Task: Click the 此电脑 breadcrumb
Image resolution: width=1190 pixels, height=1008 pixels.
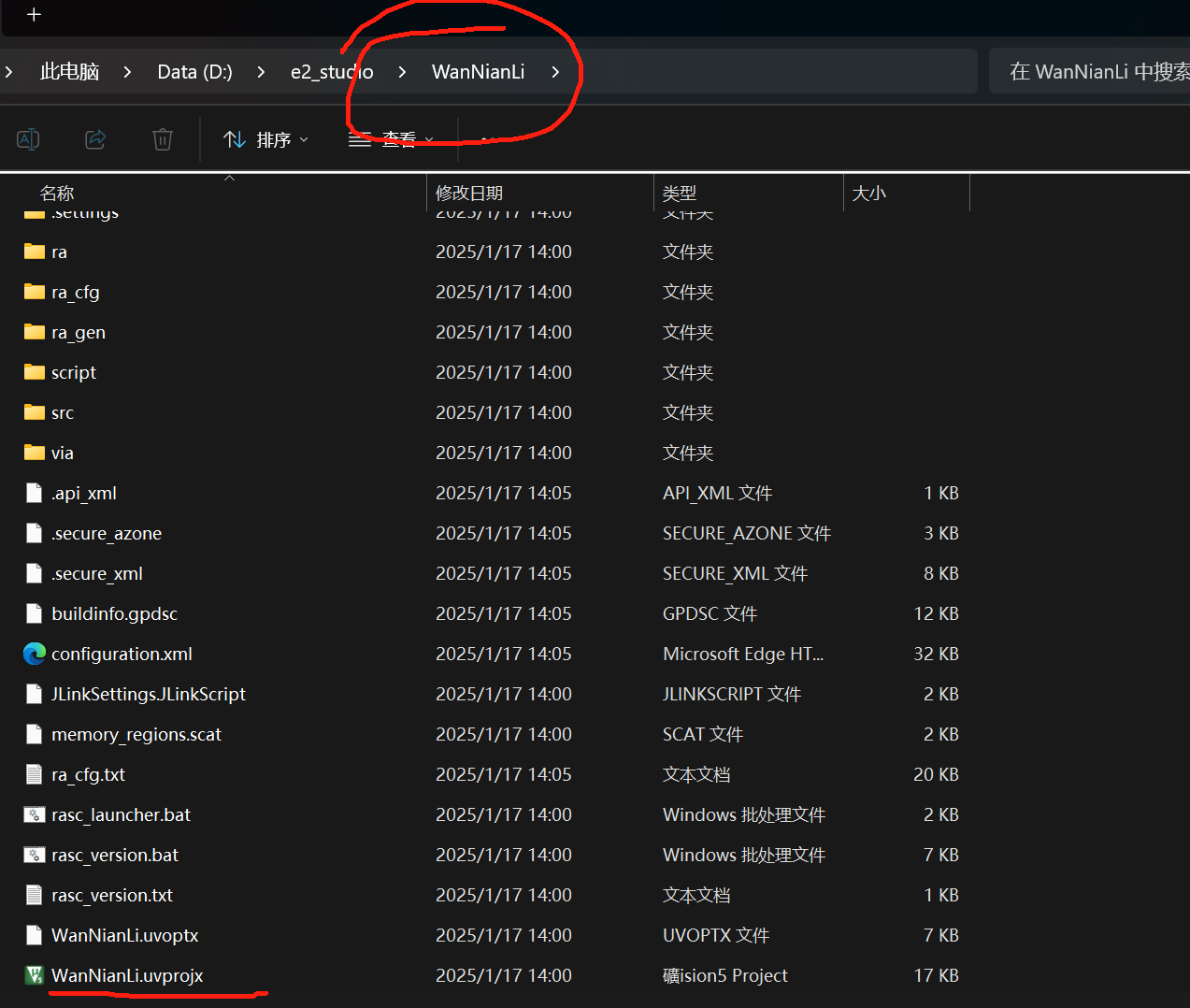Action: point(69,72)
